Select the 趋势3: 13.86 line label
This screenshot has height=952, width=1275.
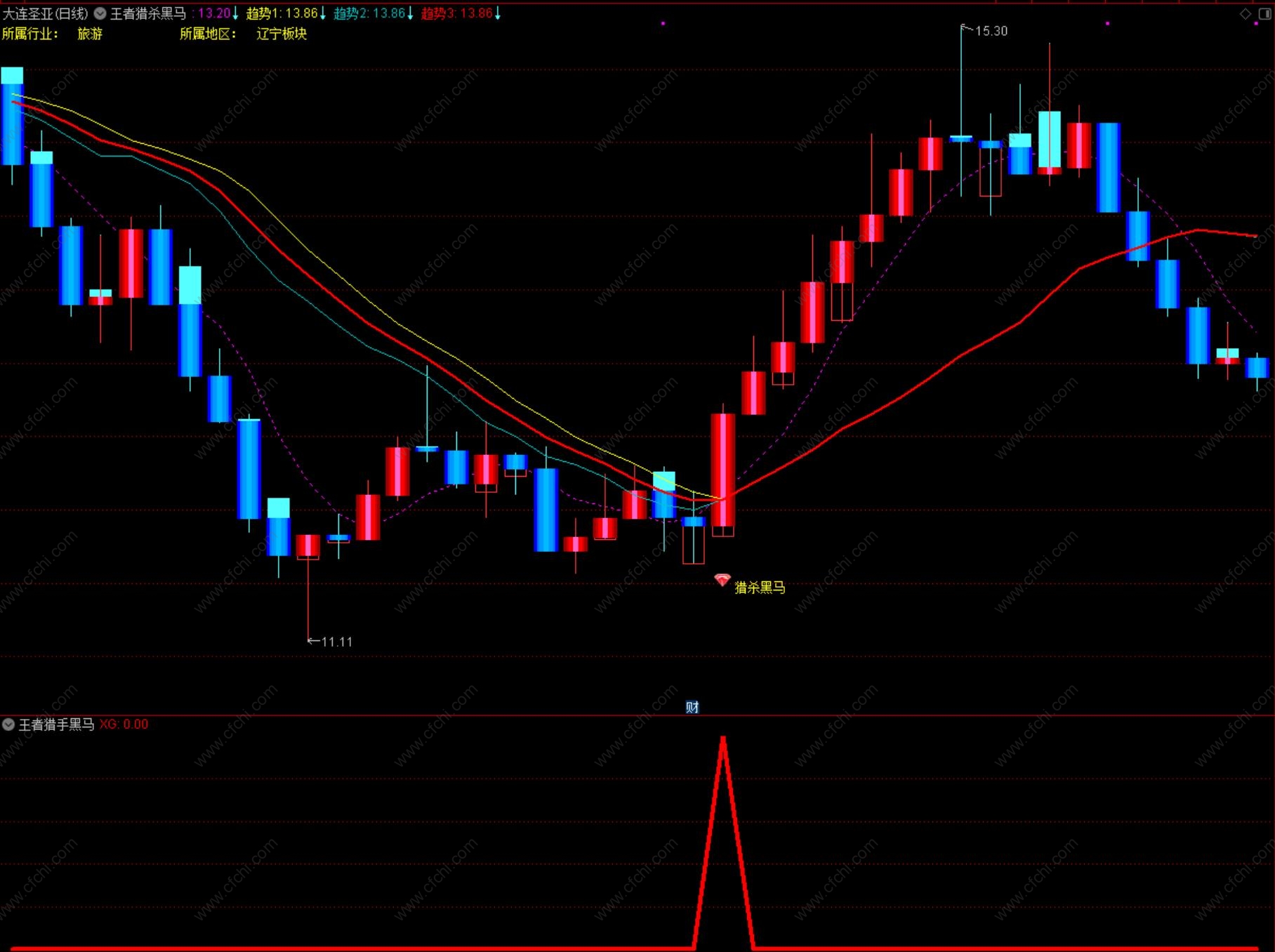[457, 13]
